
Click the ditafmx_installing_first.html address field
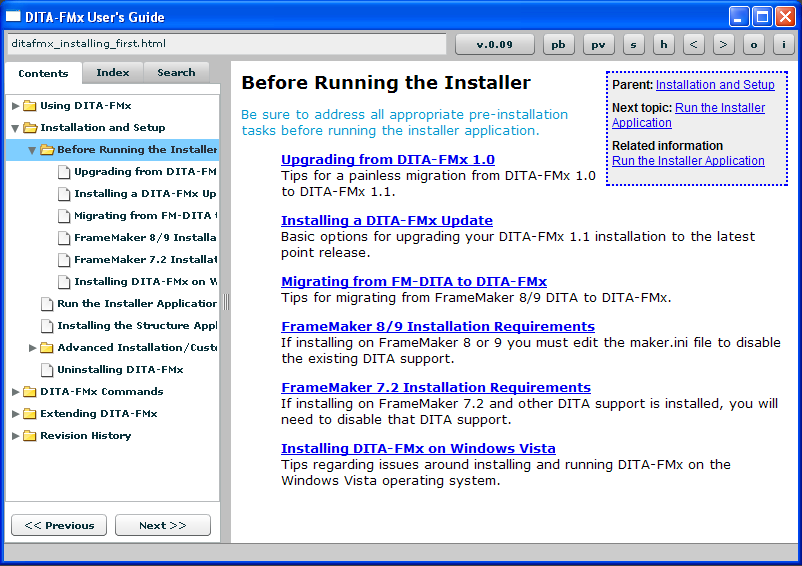pyautogui.click(x=226, y=44)
